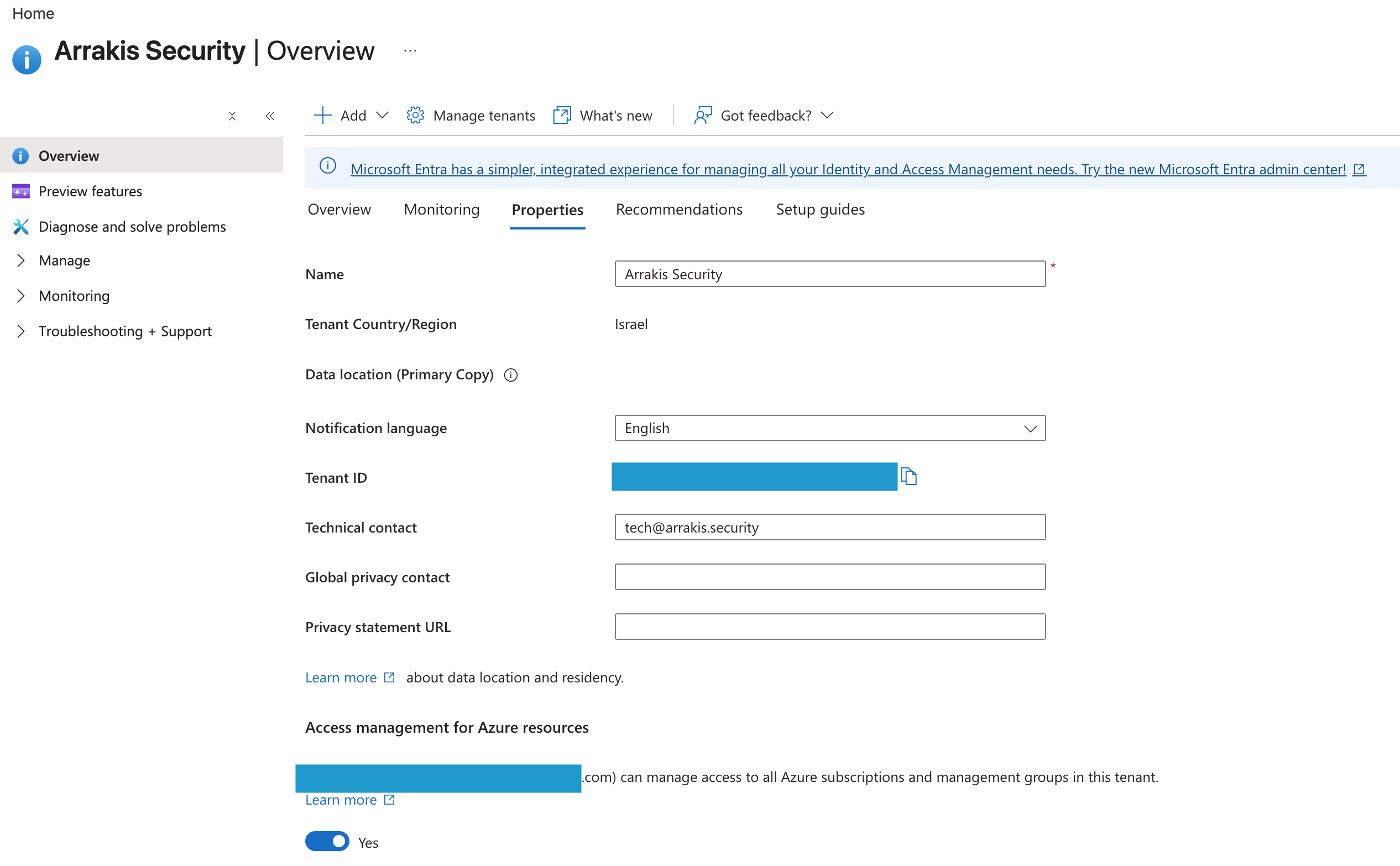The image size is (1400, 866).
Task: Expand the Manage section chevron
Action: (x=20, y=260)
